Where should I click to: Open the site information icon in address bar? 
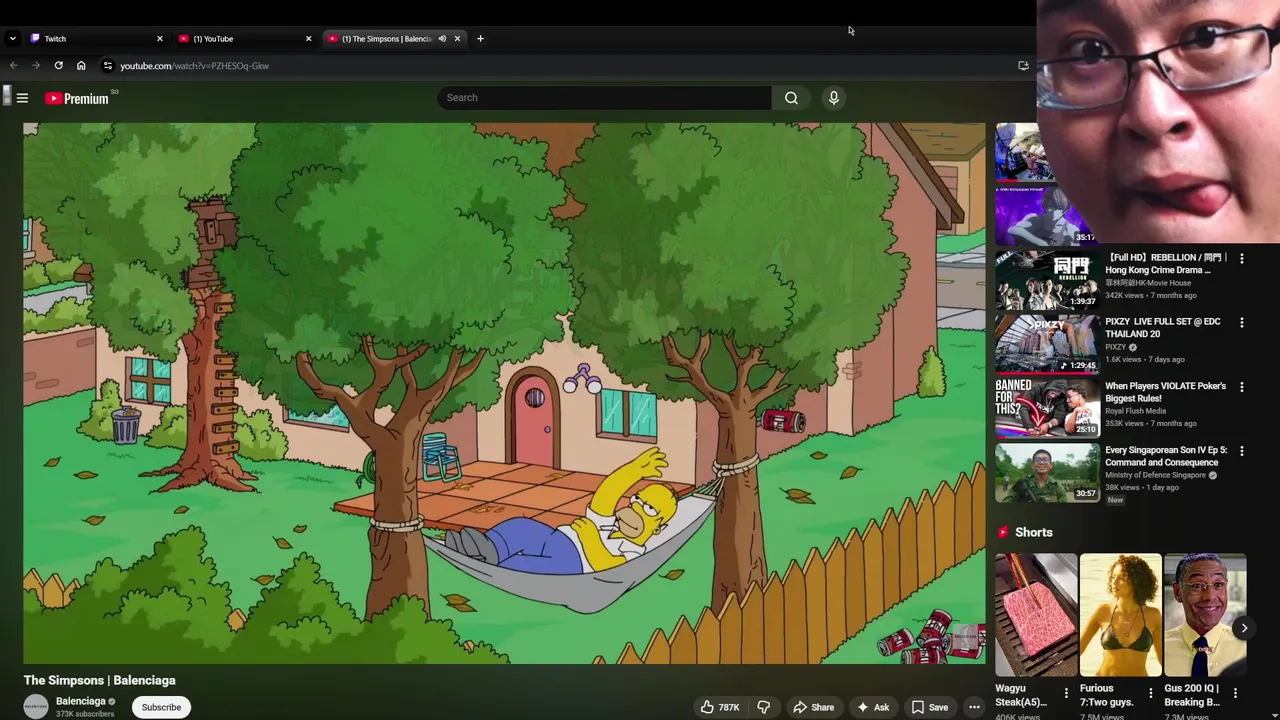(107, 66)
